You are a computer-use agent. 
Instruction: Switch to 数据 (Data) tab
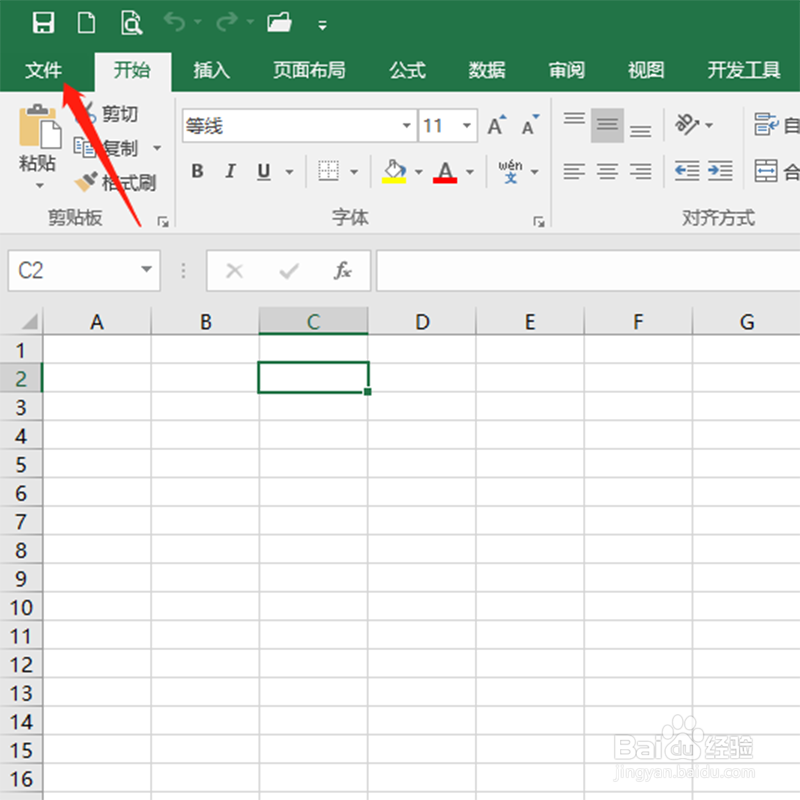coord(487,70)
